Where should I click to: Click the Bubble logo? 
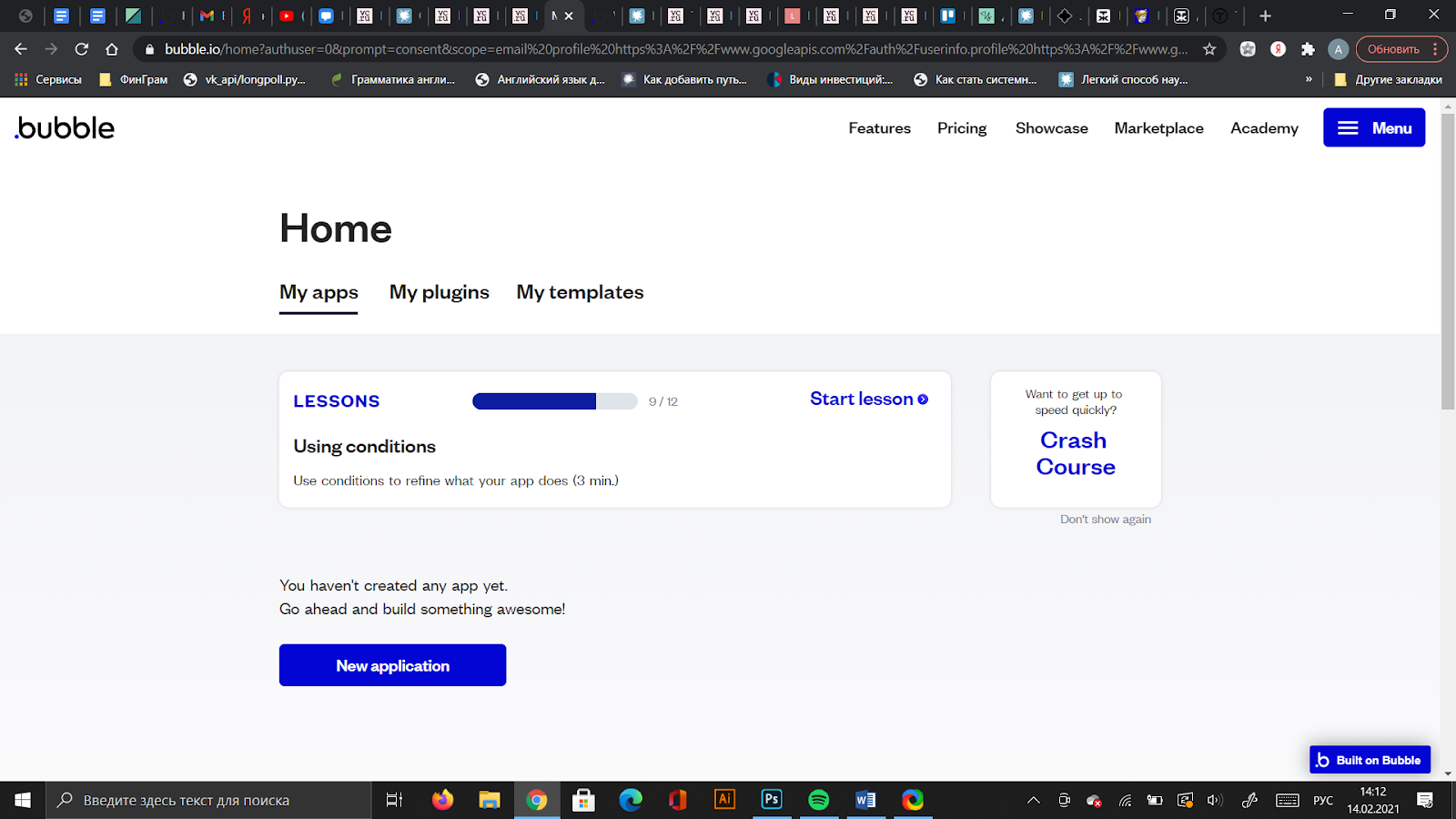click(65, 128)
